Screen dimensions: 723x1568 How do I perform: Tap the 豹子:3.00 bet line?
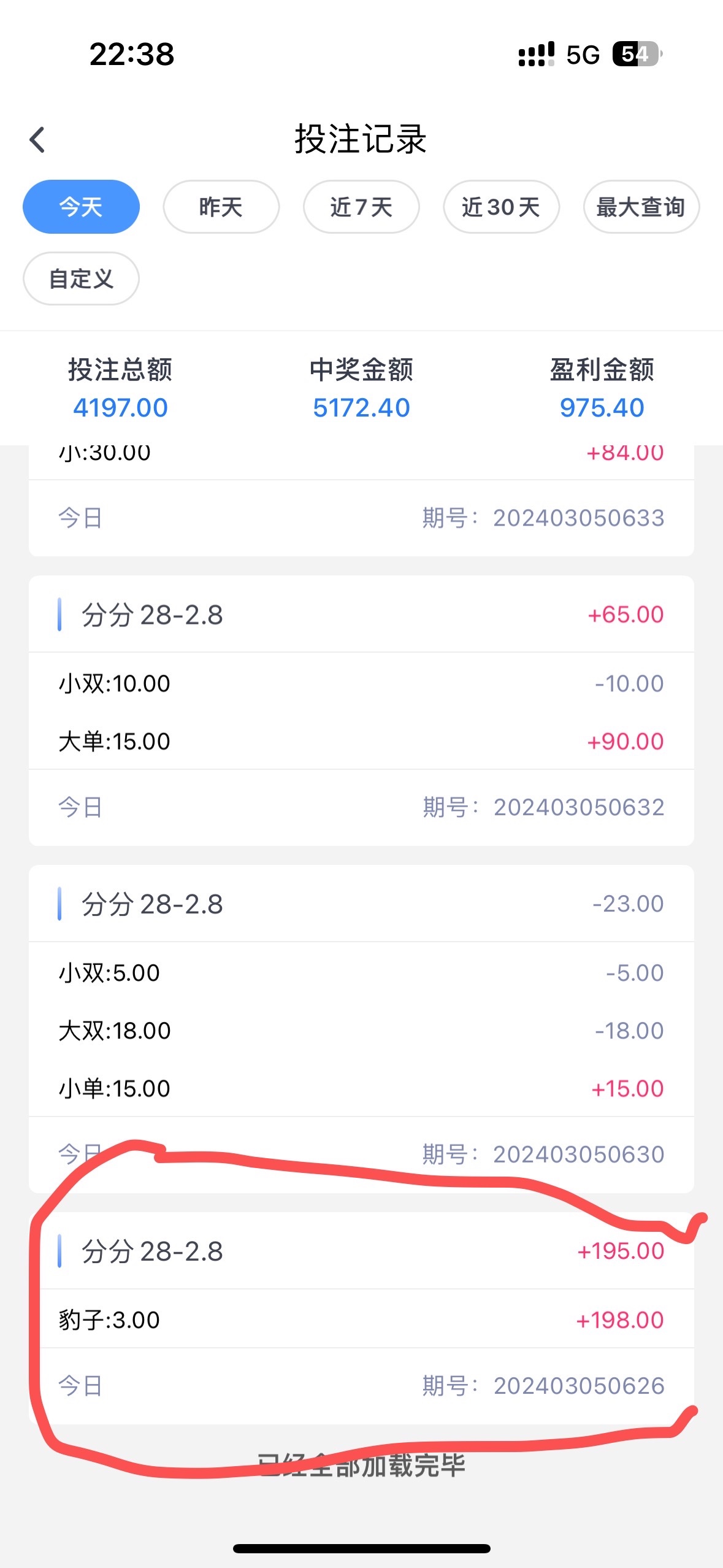point(110,1320)
